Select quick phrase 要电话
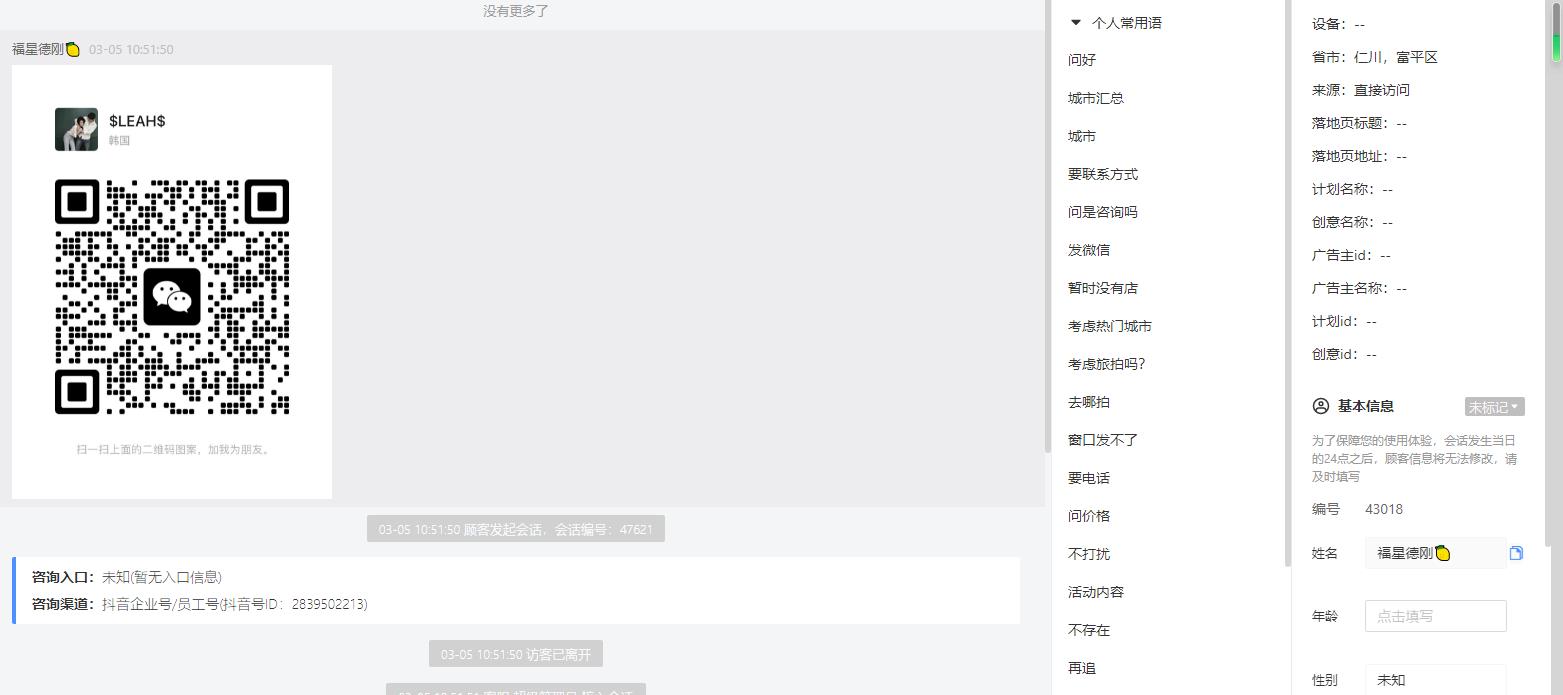Image resolution: width=1563 pixels, height=695 pixels. [1089, 478]
